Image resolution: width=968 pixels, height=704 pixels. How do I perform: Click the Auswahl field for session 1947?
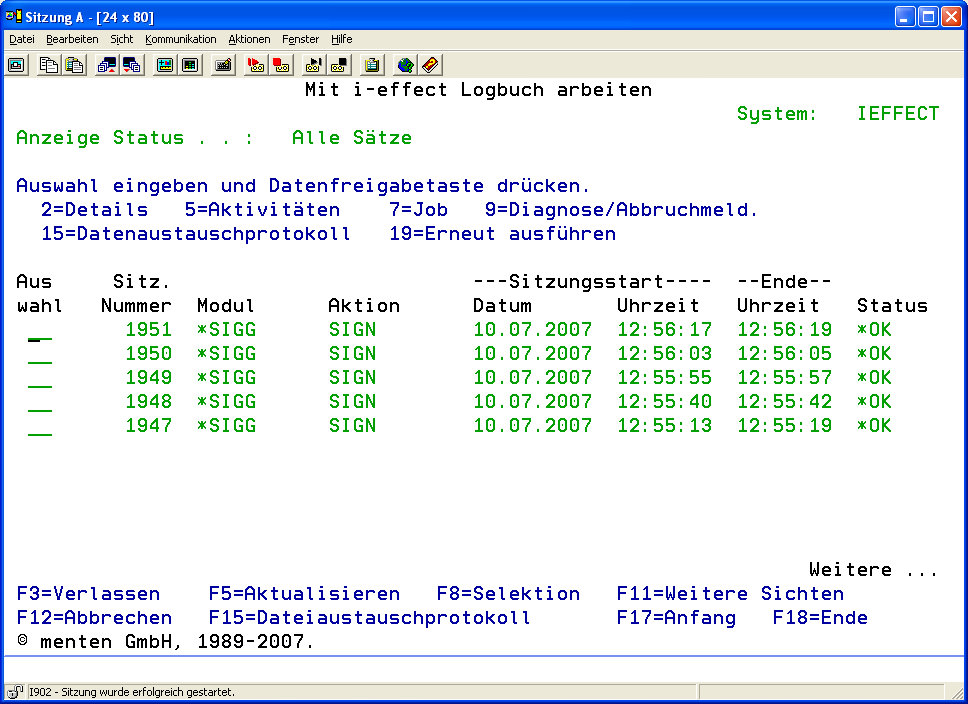40,427
